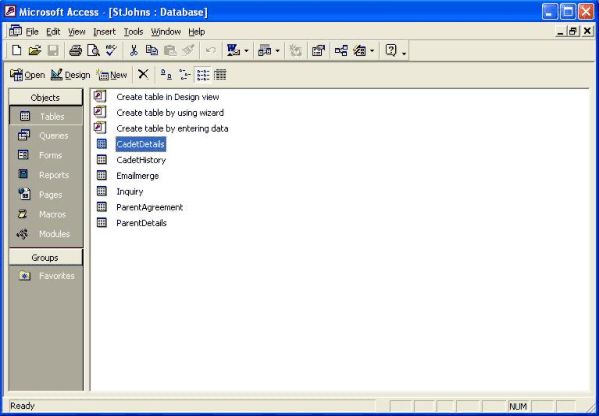Image resolution: width=599 pixels, height=416 pixels.
Task: Expand the New Object dropdown arrow
Action: pos(372,51)
